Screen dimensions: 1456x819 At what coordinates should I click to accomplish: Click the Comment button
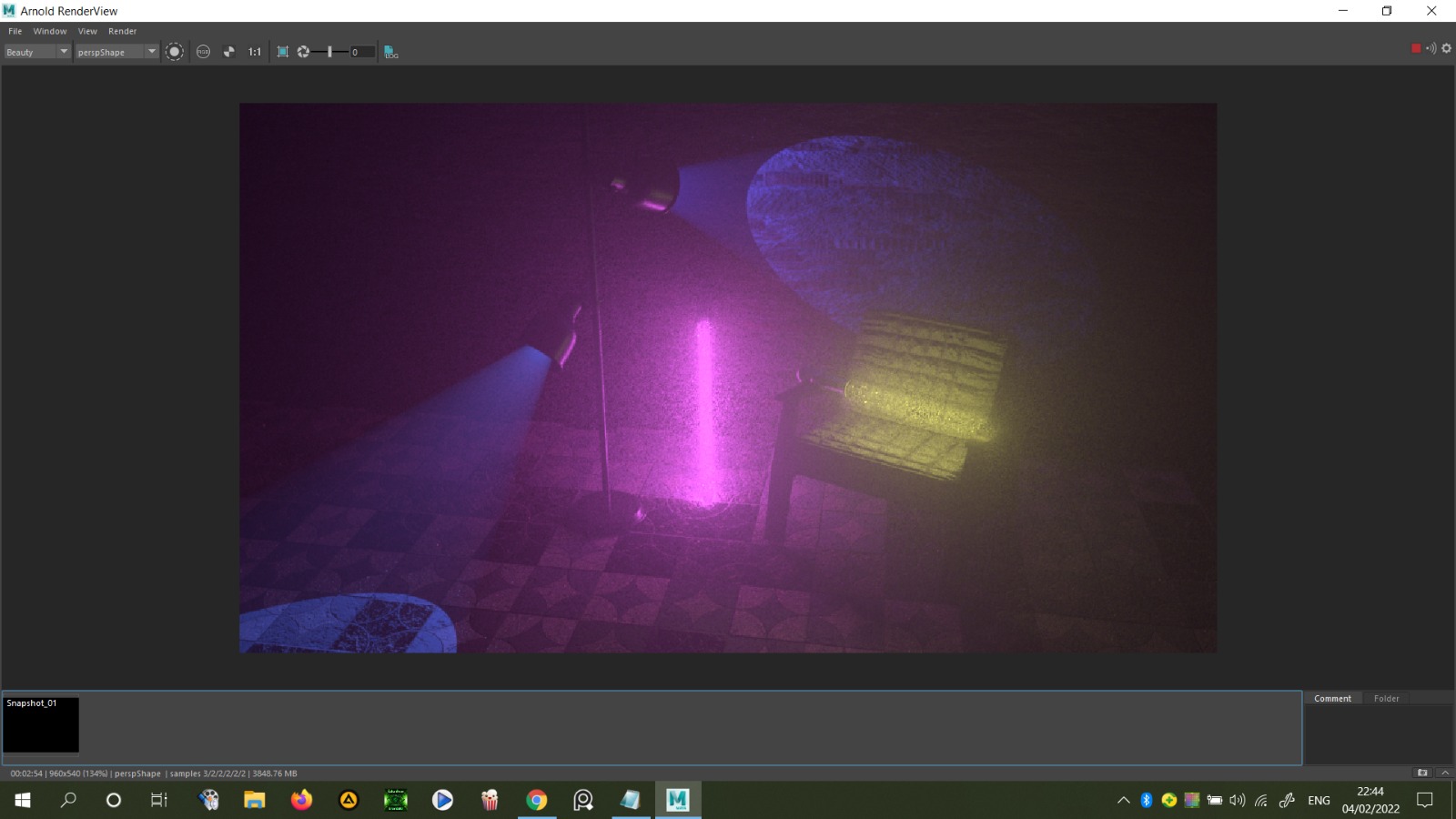point(1332,698)
